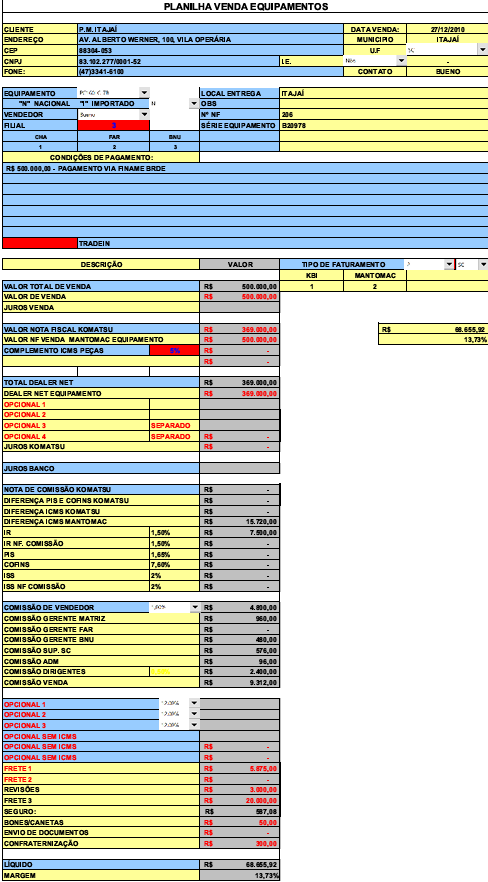Click the MARGEM percentage 13,73% at bottom
488x882 pixels.
point(240,875)
